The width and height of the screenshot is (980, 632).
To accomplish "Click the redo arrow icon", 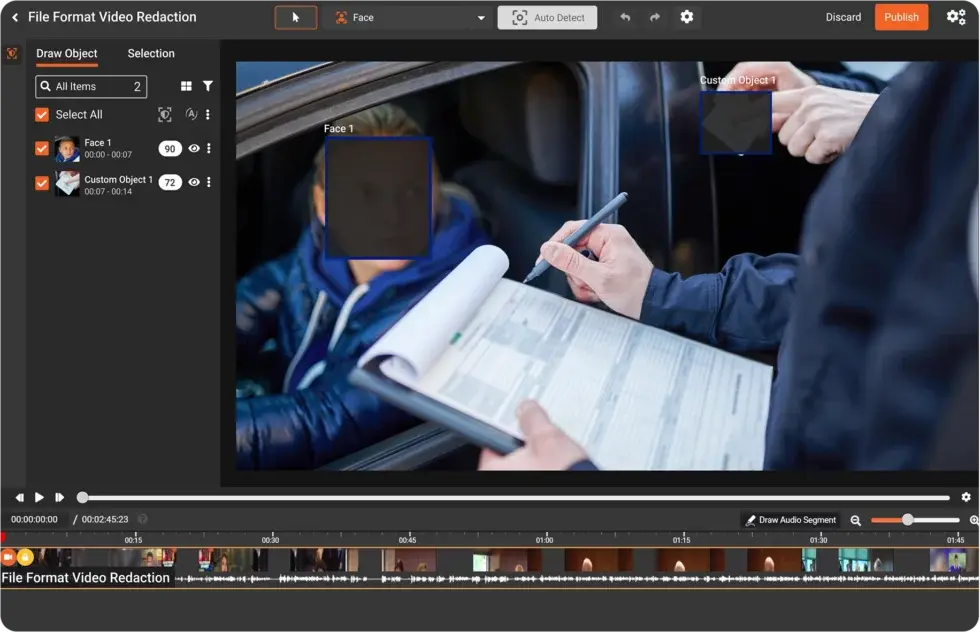I will coord(655,17).
